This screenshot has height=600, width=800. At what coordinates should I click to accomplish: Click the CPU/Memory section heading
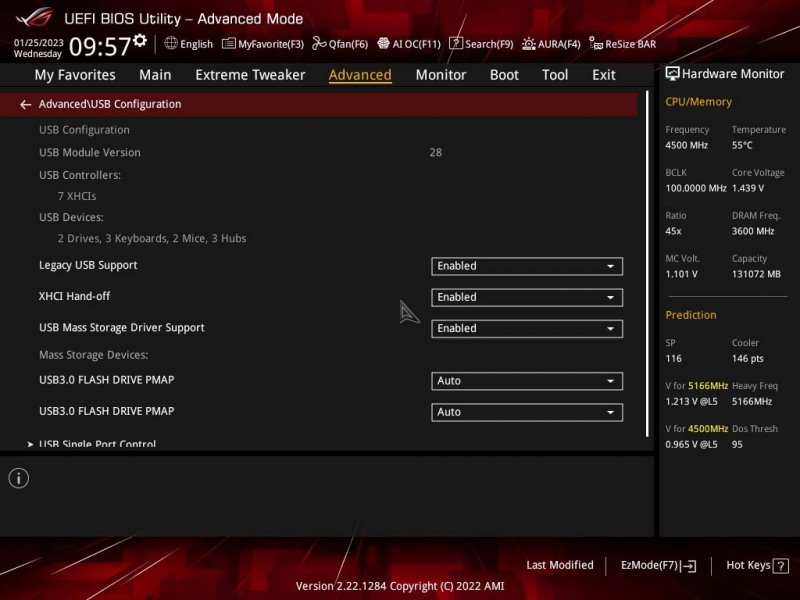click(698, 102)
